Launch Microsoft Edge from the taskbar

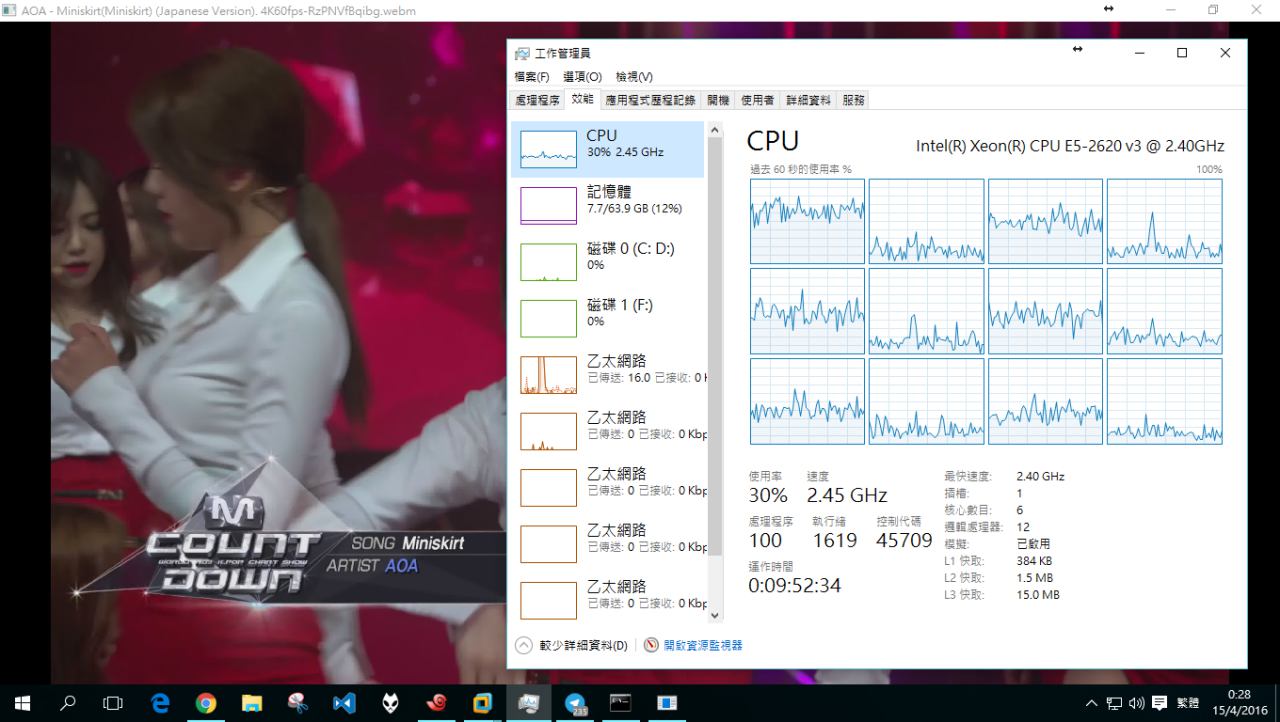pyautogui.click(x=160, y=703)
